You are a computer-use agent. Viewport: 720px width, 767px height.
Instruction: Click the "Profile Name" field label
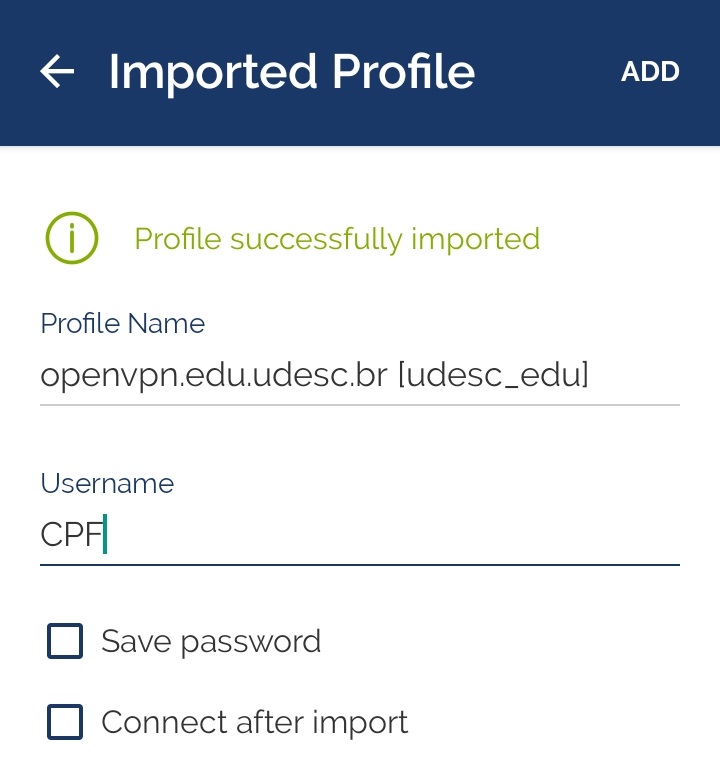122,324
